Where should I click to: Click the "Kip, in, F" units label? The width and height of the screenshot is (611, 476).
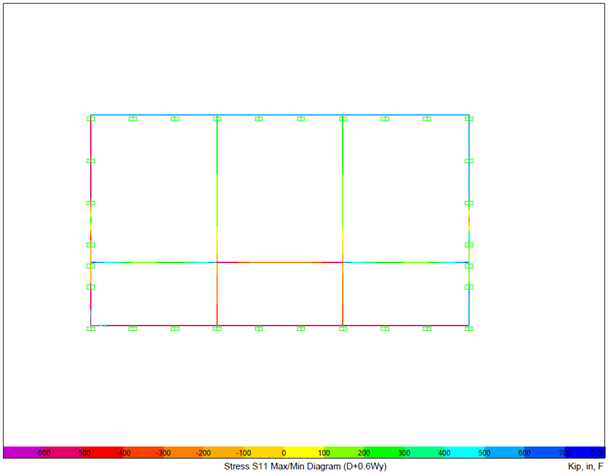pos(585,466)
